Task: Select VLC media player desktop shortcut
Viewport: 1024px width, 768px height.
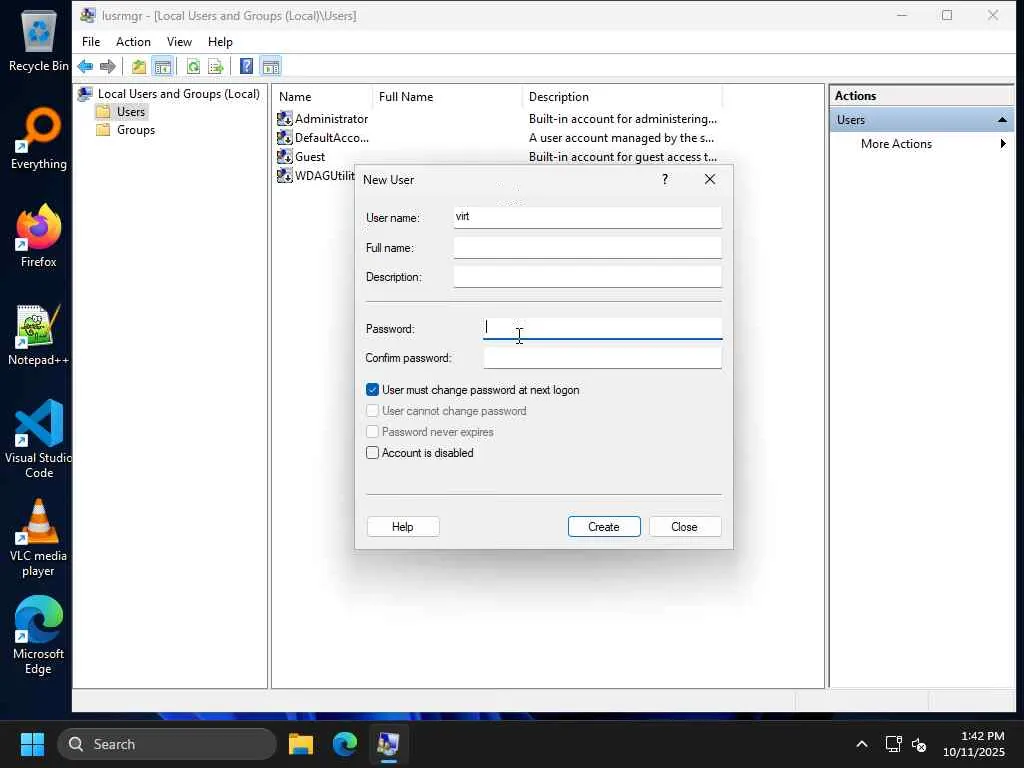Action: tap(38, 538)
